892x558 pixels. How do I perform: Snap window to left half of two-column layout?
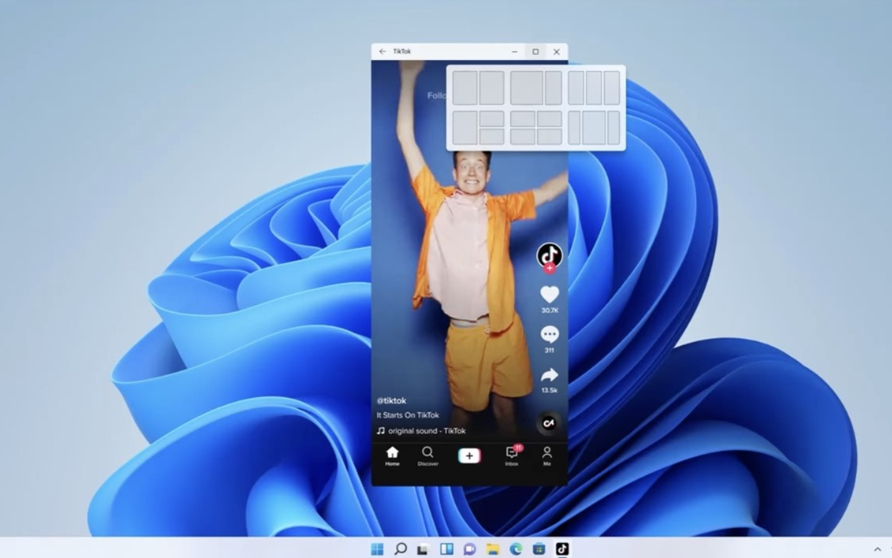tap(465, 88)
